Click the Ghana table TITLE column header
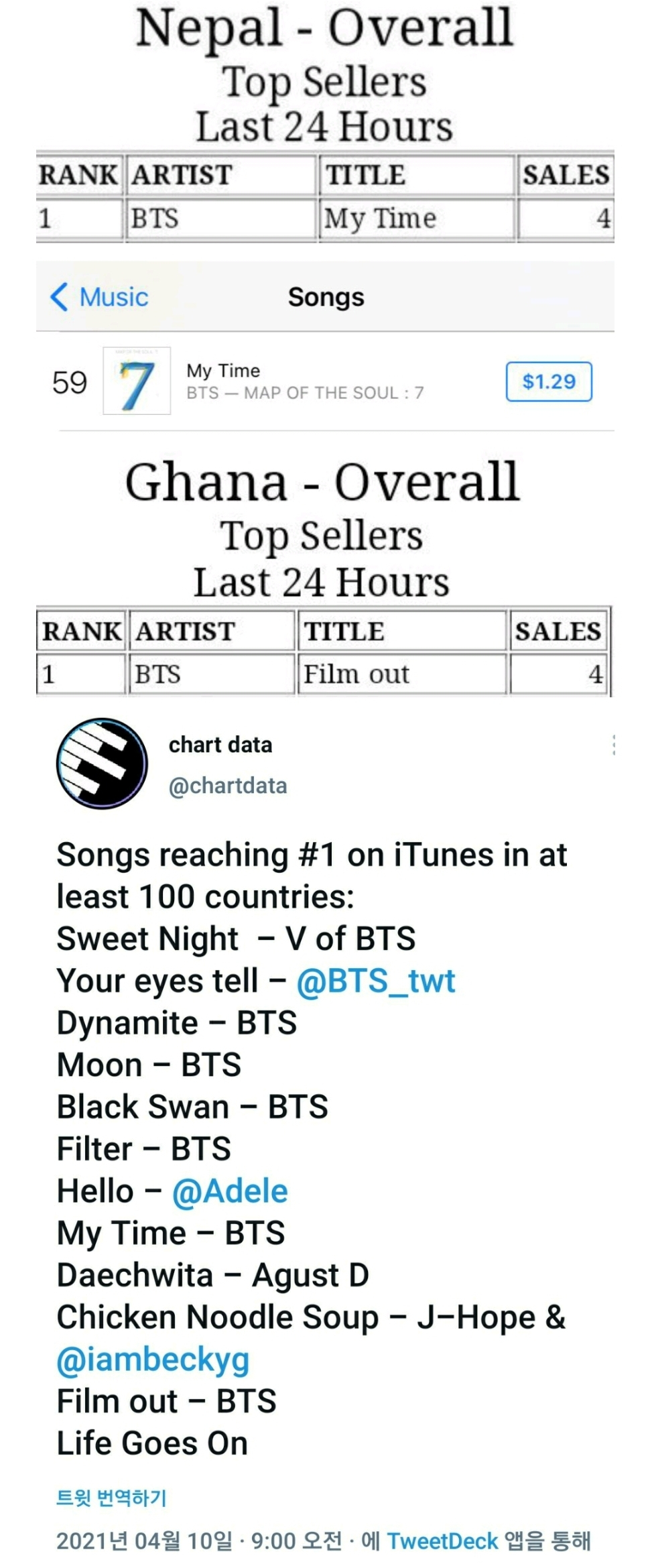Viewport: 648px width, 1568px height. coord(344,631)
